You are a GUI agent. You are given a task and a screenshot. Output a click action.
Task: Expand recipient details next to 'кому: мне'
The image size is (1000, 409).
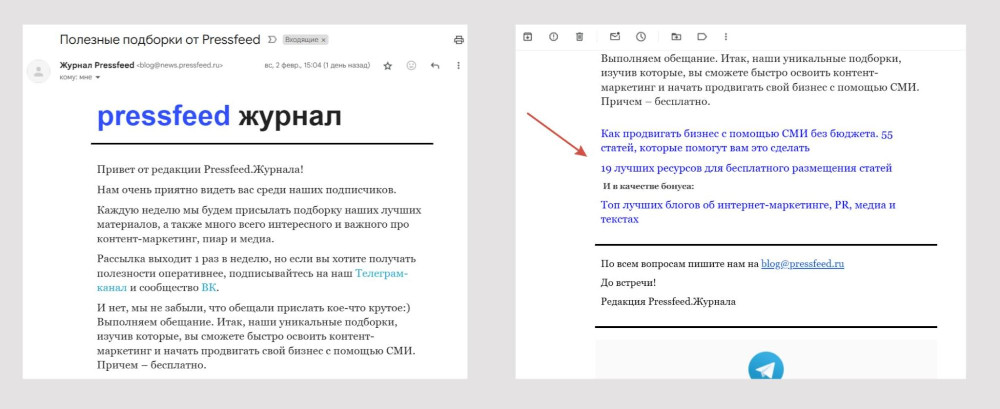tap(98, 77)
